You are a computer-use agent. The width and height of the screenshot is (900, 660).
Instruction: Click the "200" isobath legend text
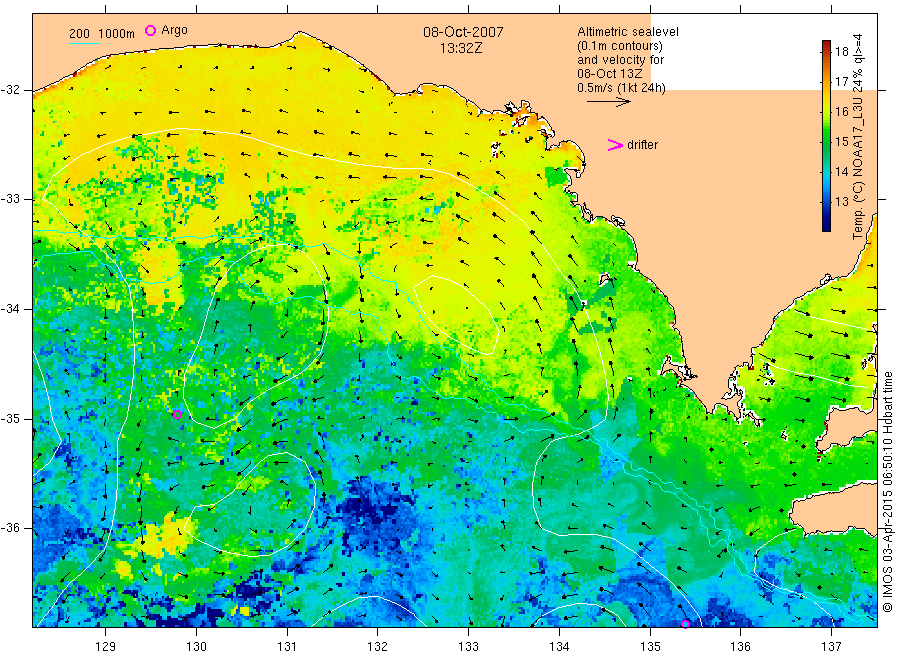pos(79,34)
